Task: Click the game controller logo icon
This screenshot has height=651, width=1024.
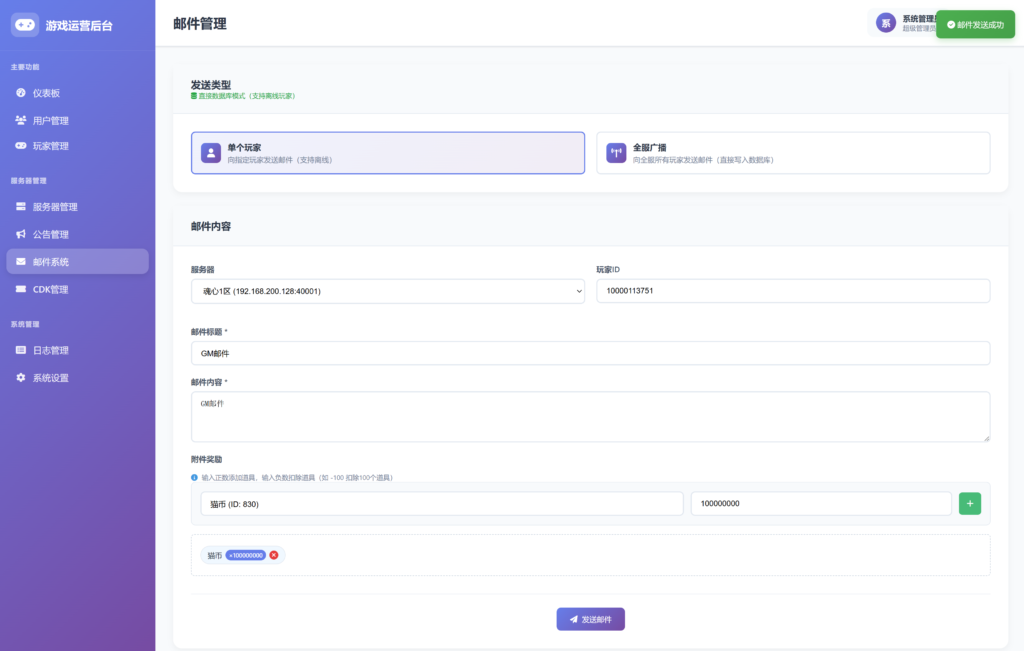Action: point(25,24)
